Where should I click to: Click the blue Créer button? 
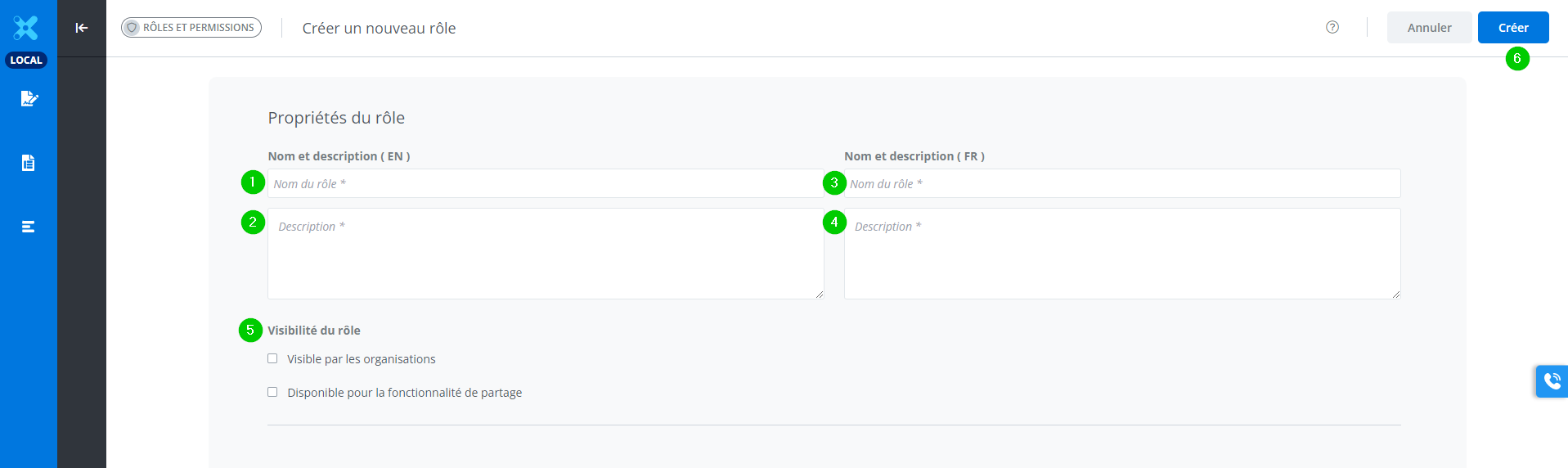[1512, 28]
